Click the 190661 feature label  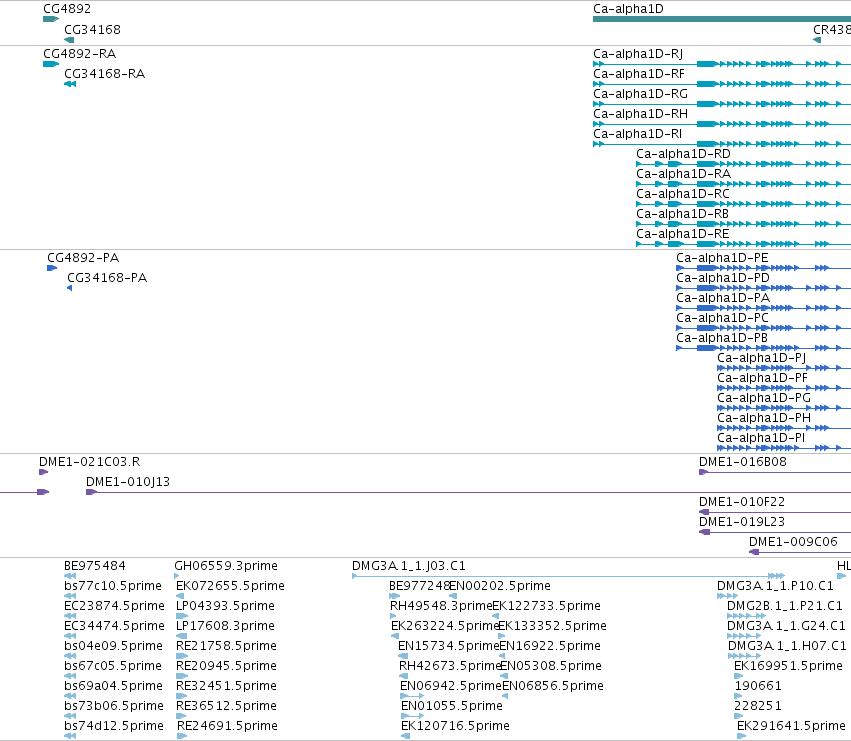pos(758,686)
